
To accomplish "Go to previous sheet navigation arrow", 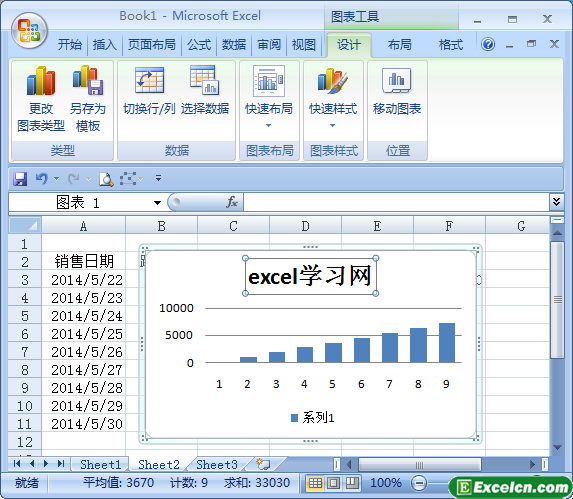I will 32,464.
